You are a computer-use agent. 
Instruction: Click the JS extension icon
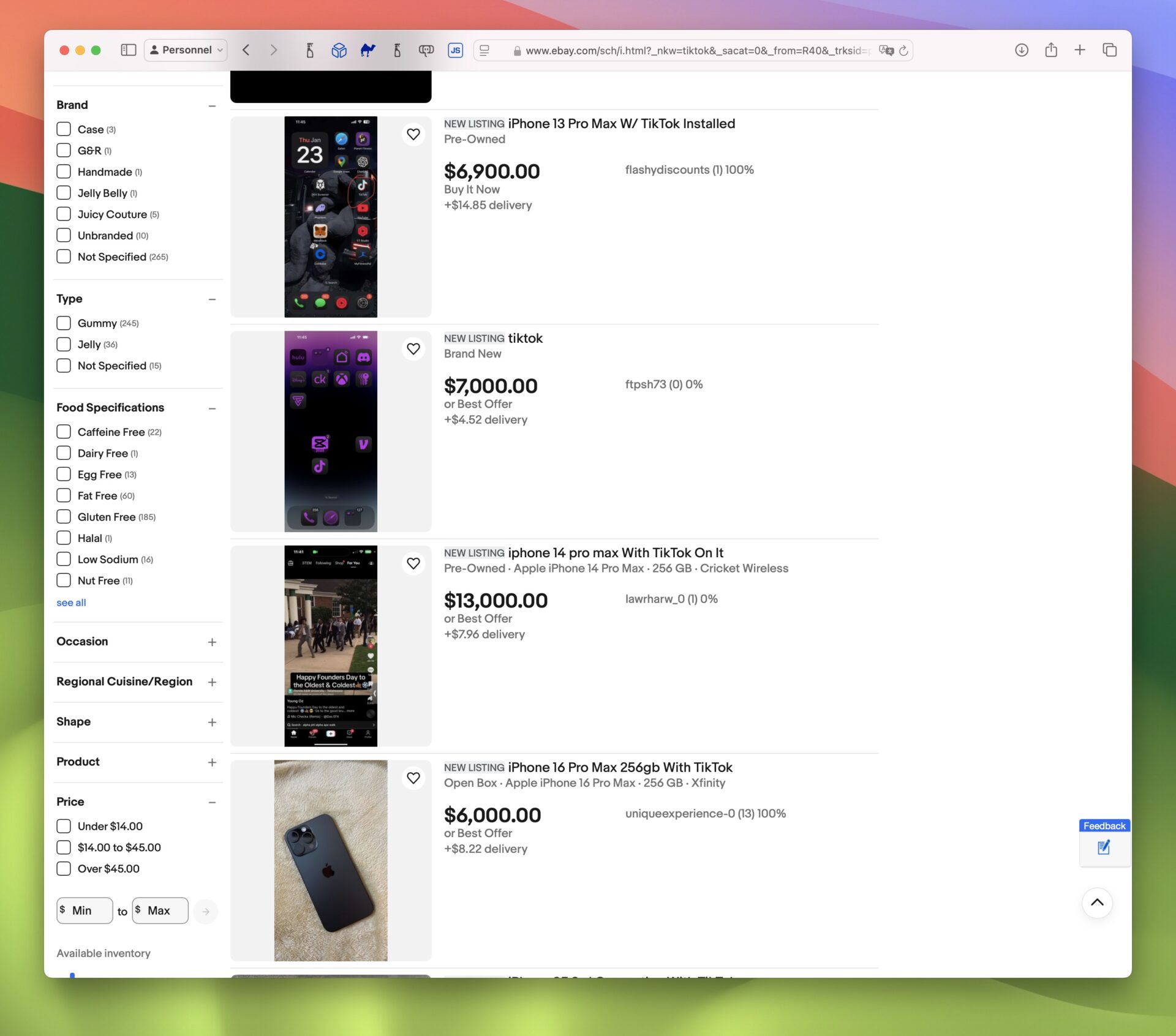point(455,50)
